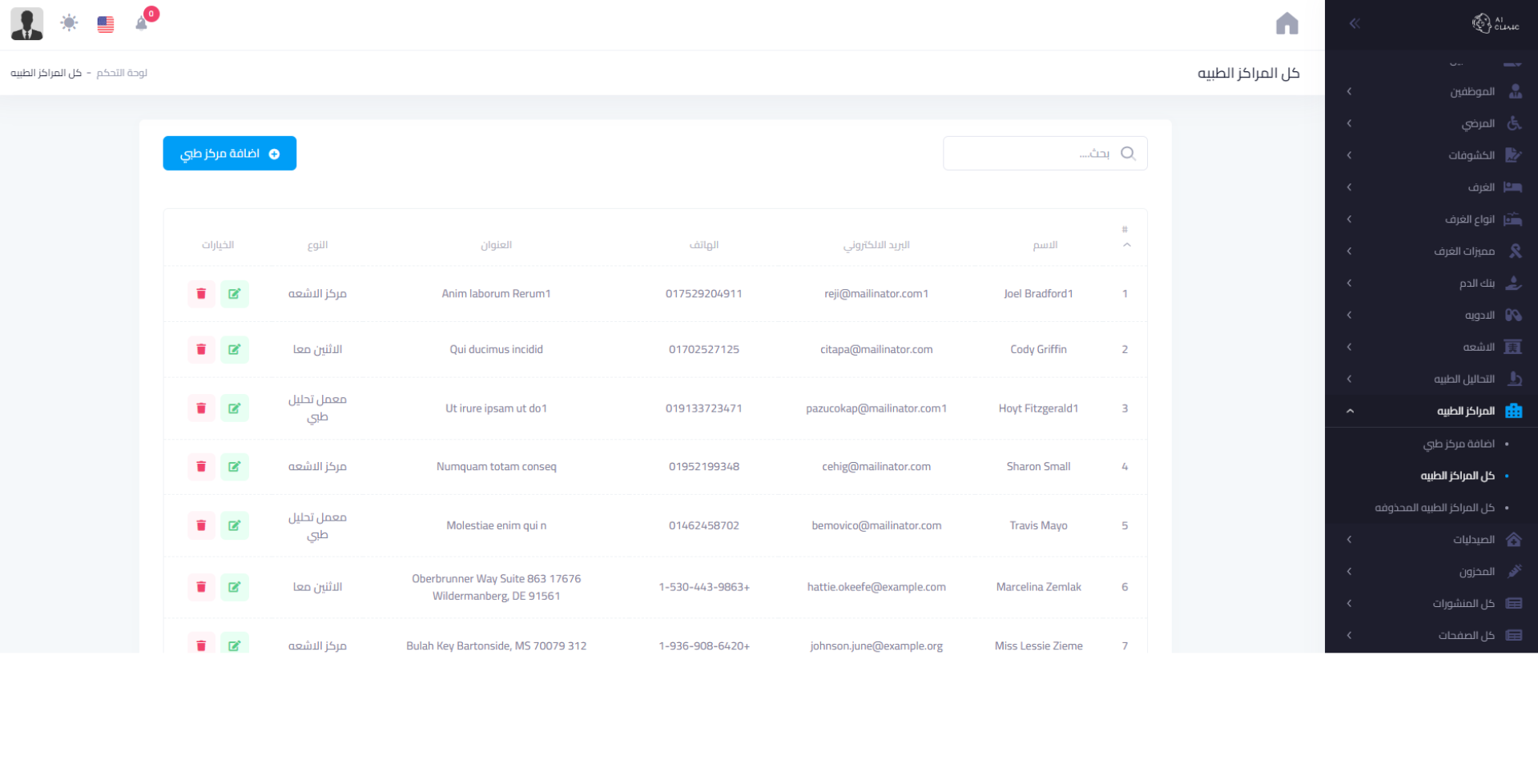Image resolution: width=1538 pixels, height=784 pixels.
Task: Open the notifications bell
Action: [142, 23]
